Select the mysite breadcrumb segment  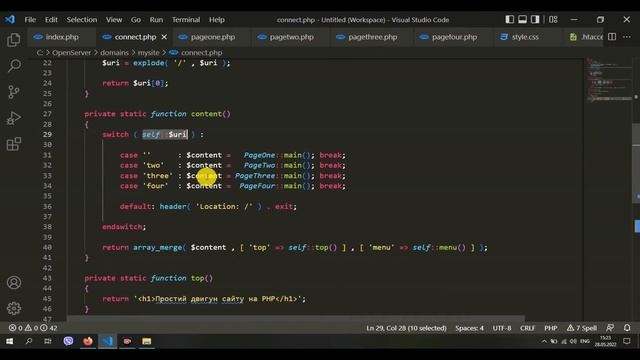[148, 53]
